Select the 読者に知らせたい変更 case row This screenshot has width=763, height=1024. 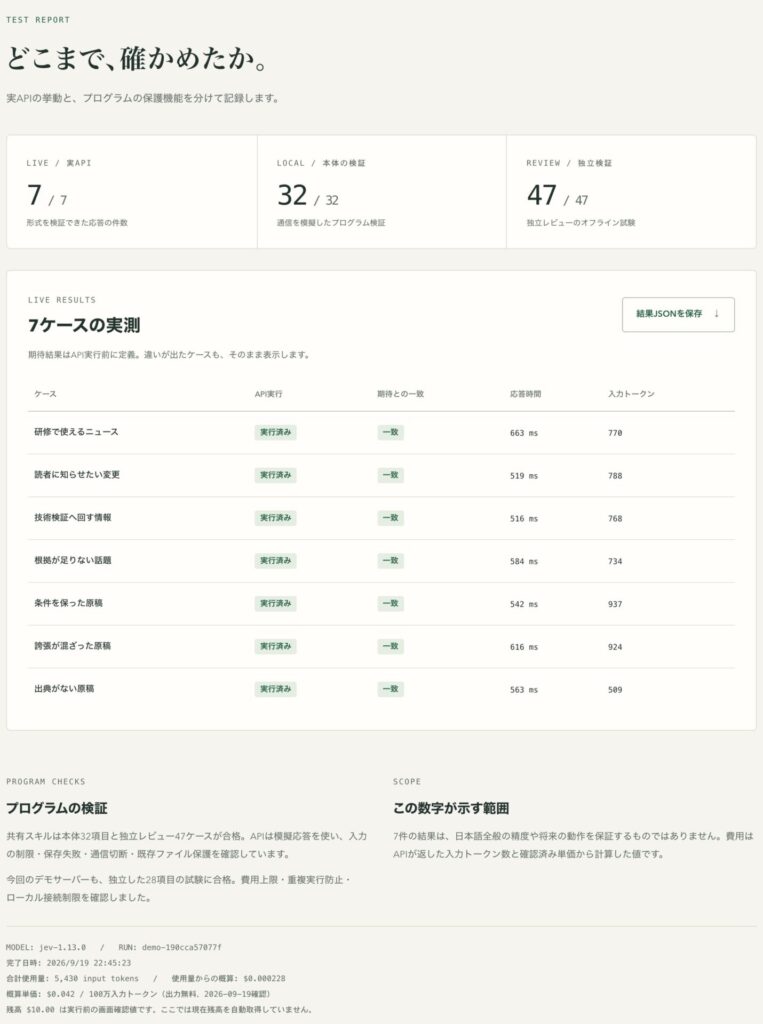click(381, 475)
